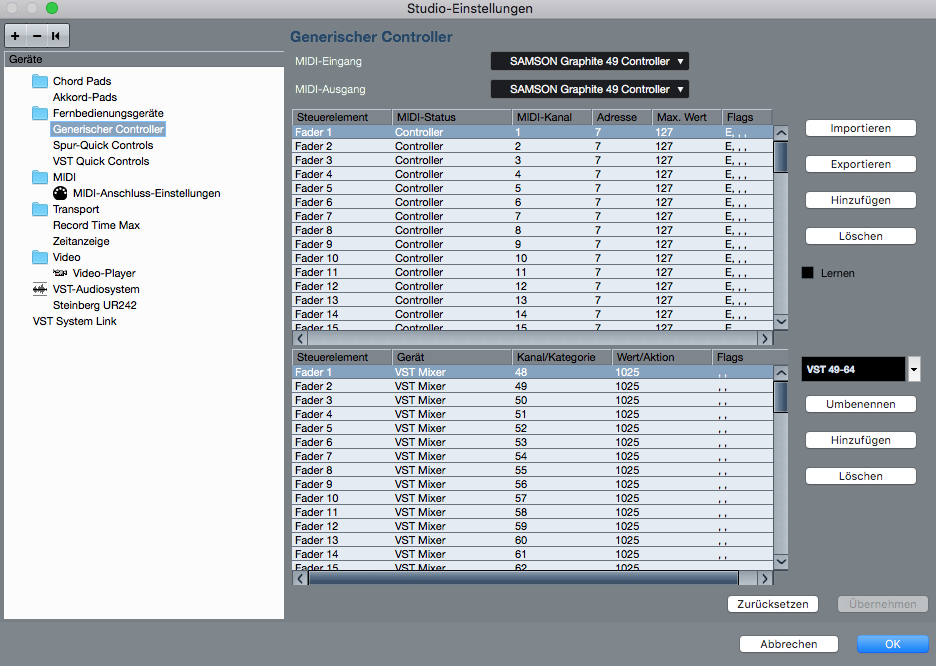Viewport: 936px width, 666px height.
Task: Click the Transport folder icon
Action: coord(40,209)
